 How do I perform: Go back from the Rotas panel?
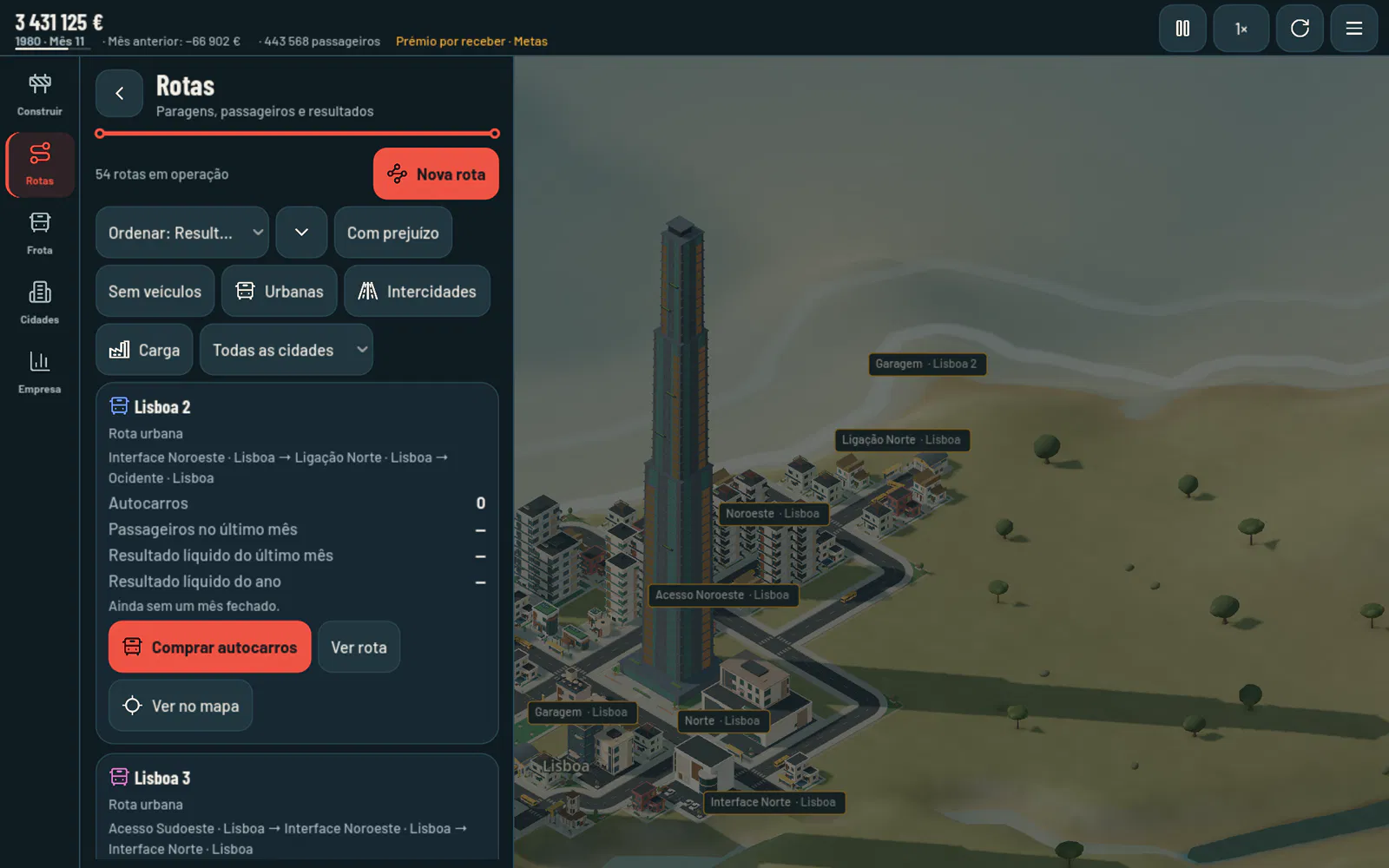120,94
